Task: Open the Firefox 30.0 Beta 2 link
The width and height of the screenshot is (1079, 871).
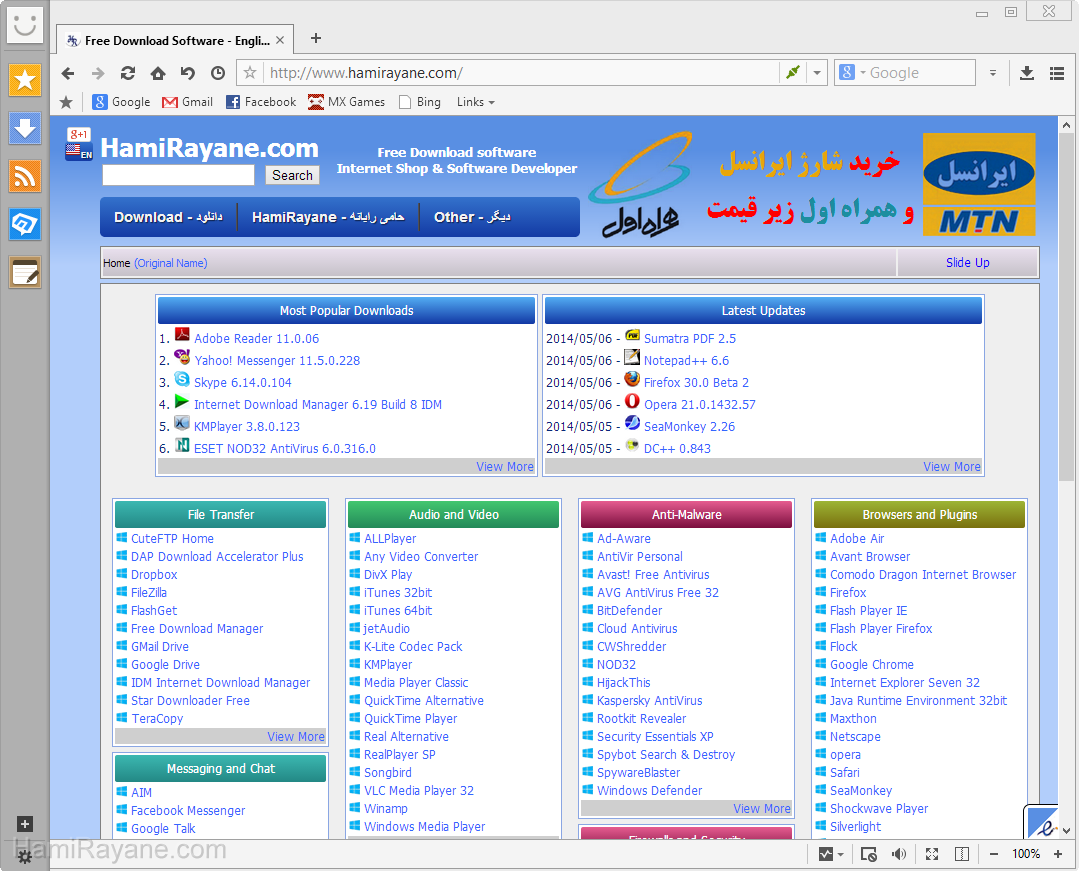Action: (x=696, y=383)
